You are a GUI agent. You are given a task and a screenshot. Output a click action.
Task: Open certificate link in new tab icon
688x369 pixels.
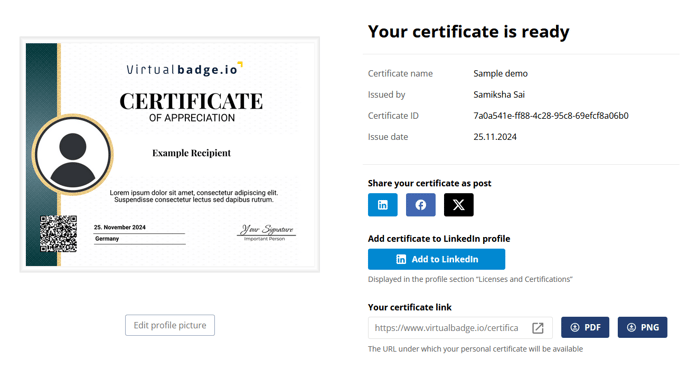[x=538, y=328]
